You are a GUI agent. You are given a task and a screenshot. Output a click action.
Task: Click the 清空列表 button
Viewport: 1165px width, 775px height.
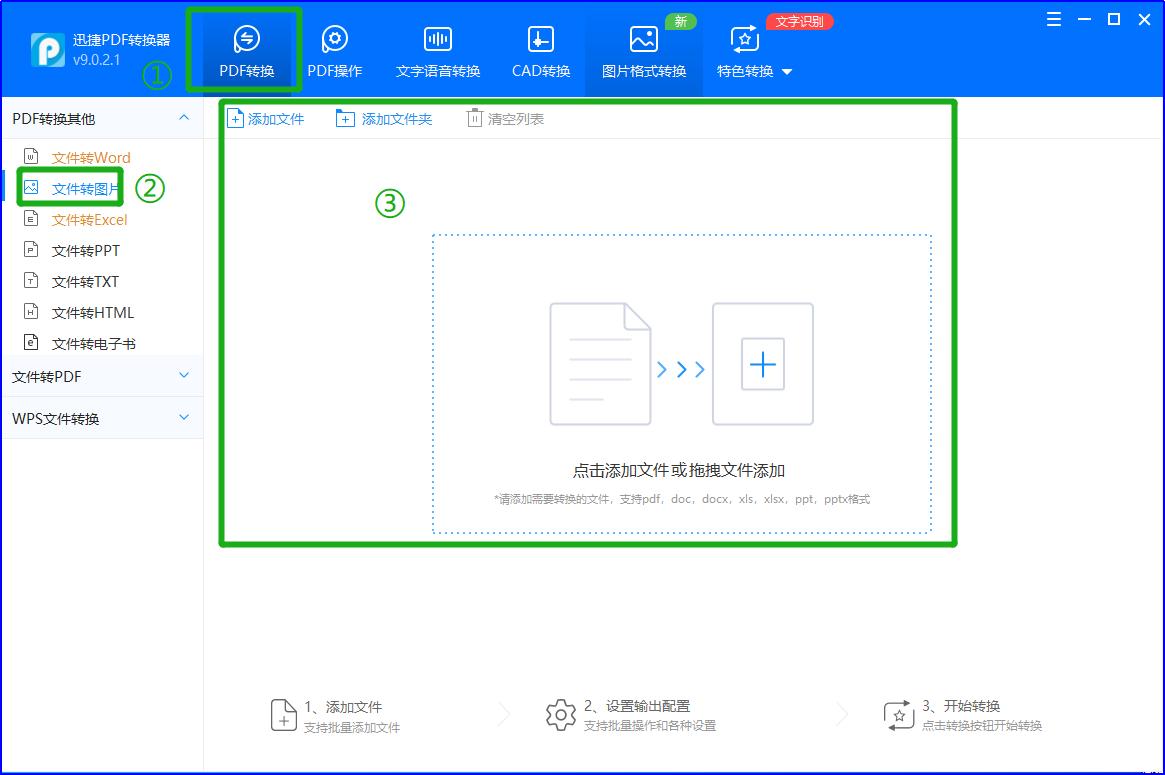click(507, 117)
